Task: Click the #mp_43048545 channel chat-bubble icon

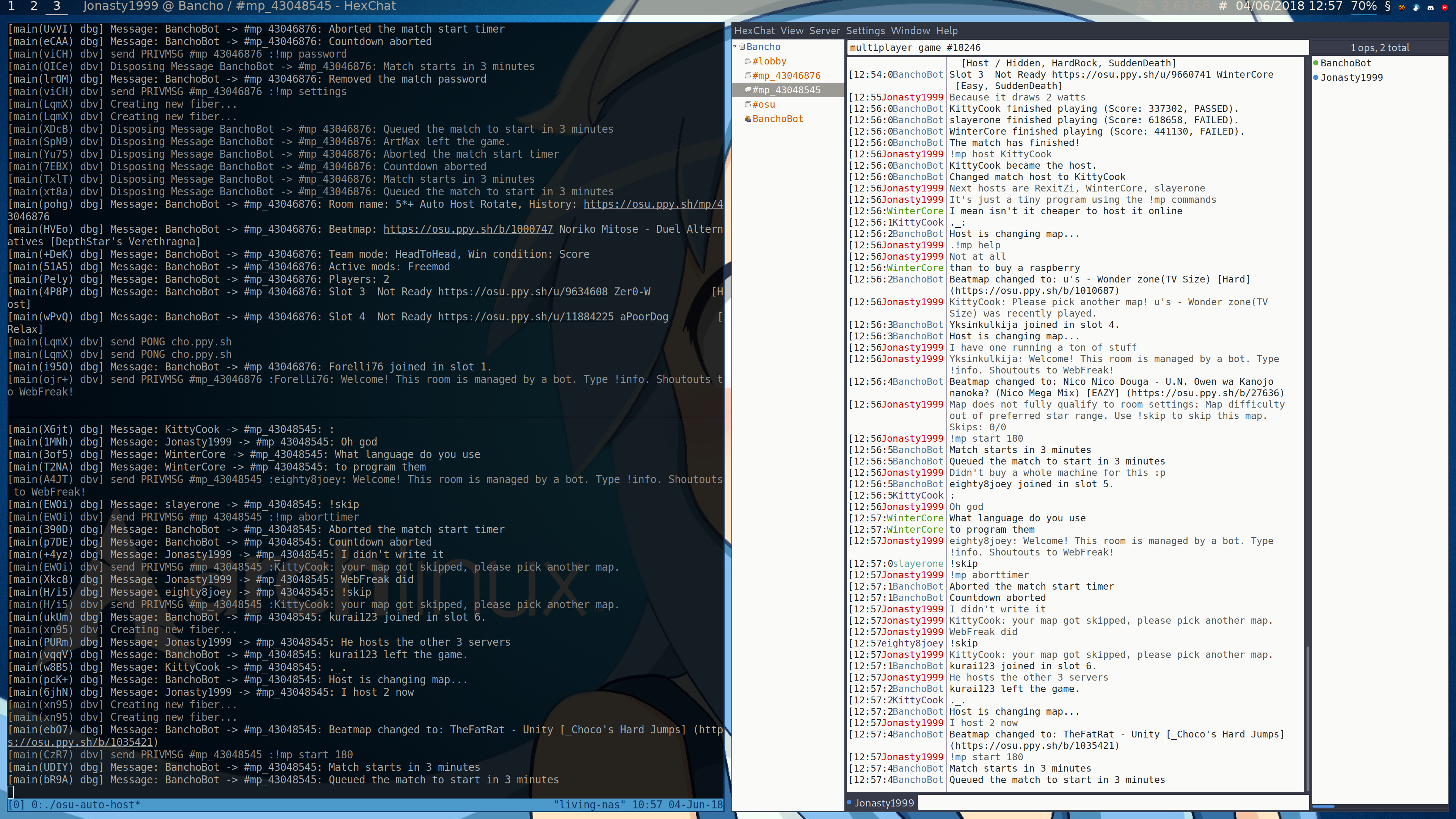Action: click(748, 90)
